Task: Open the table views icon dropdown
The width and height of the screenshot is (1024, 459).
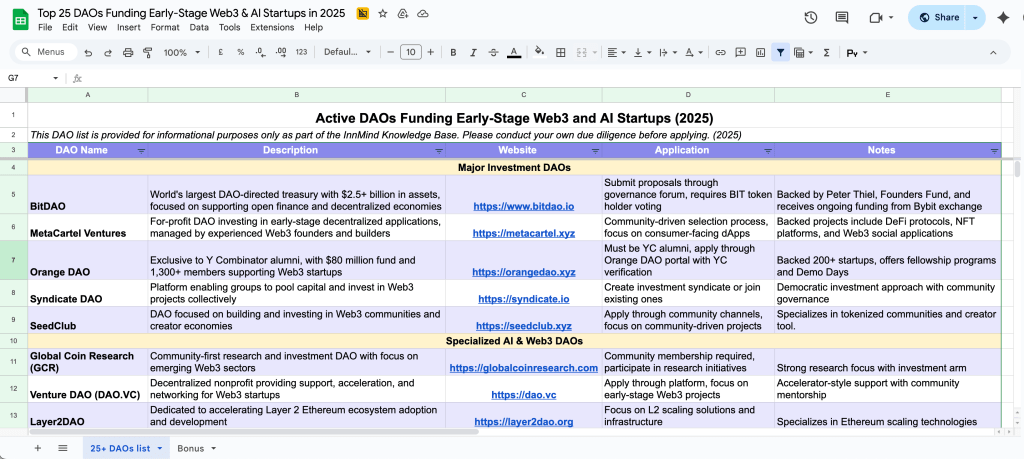Action: click(x=803, y=52)
